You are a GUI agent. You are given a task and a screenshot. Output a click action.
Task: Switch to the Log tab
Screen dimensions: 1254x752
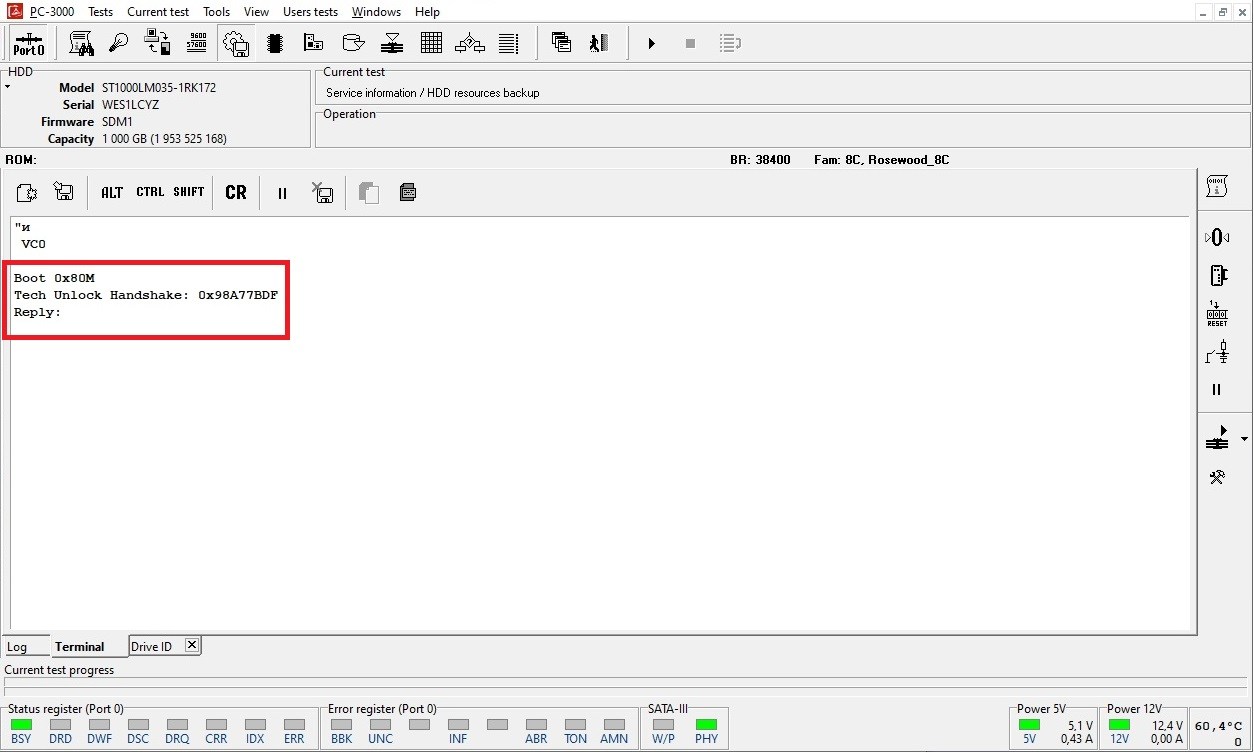click(17, 647)
